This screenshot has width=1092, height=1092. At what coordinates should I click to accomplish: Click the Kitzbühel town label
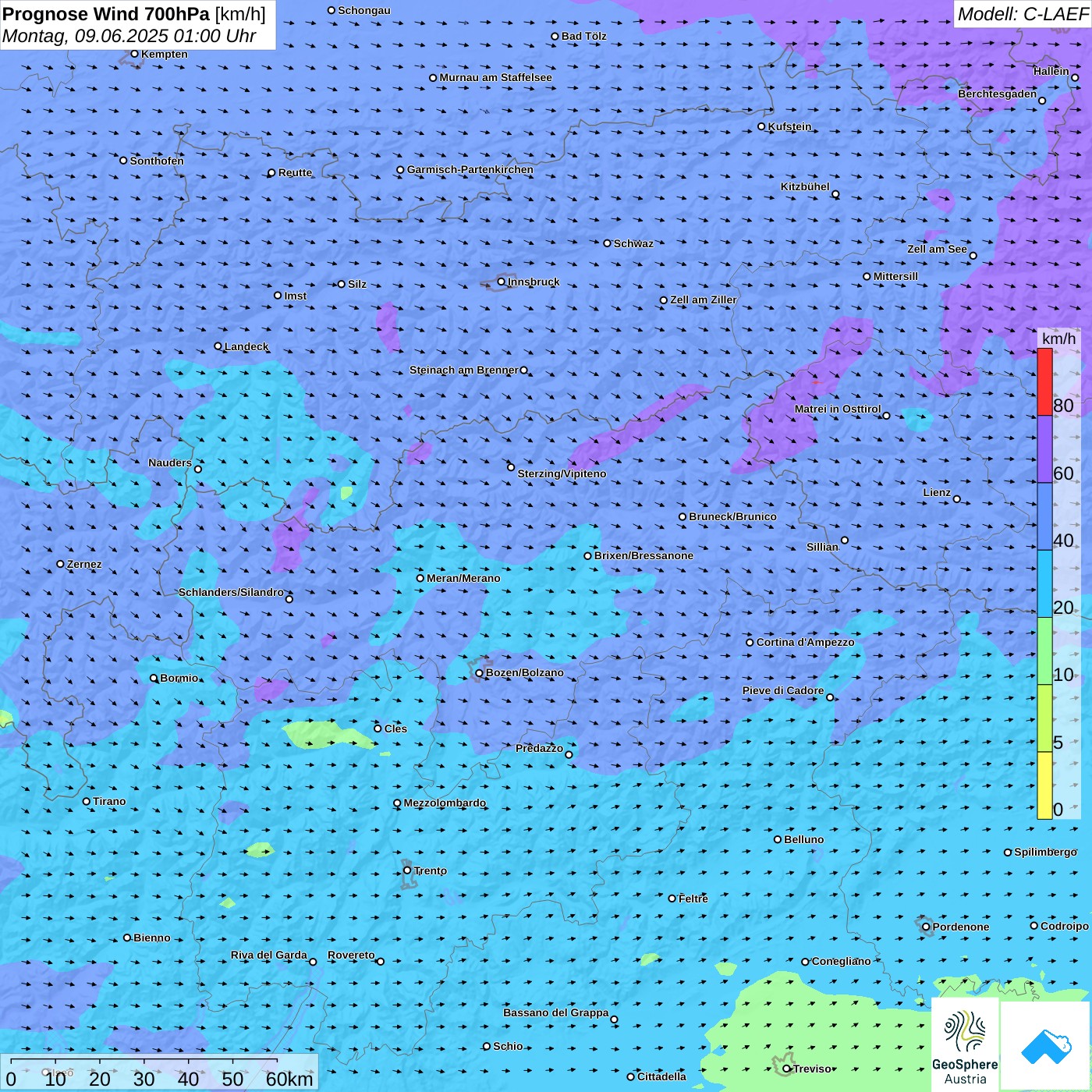tap(805, 186)
